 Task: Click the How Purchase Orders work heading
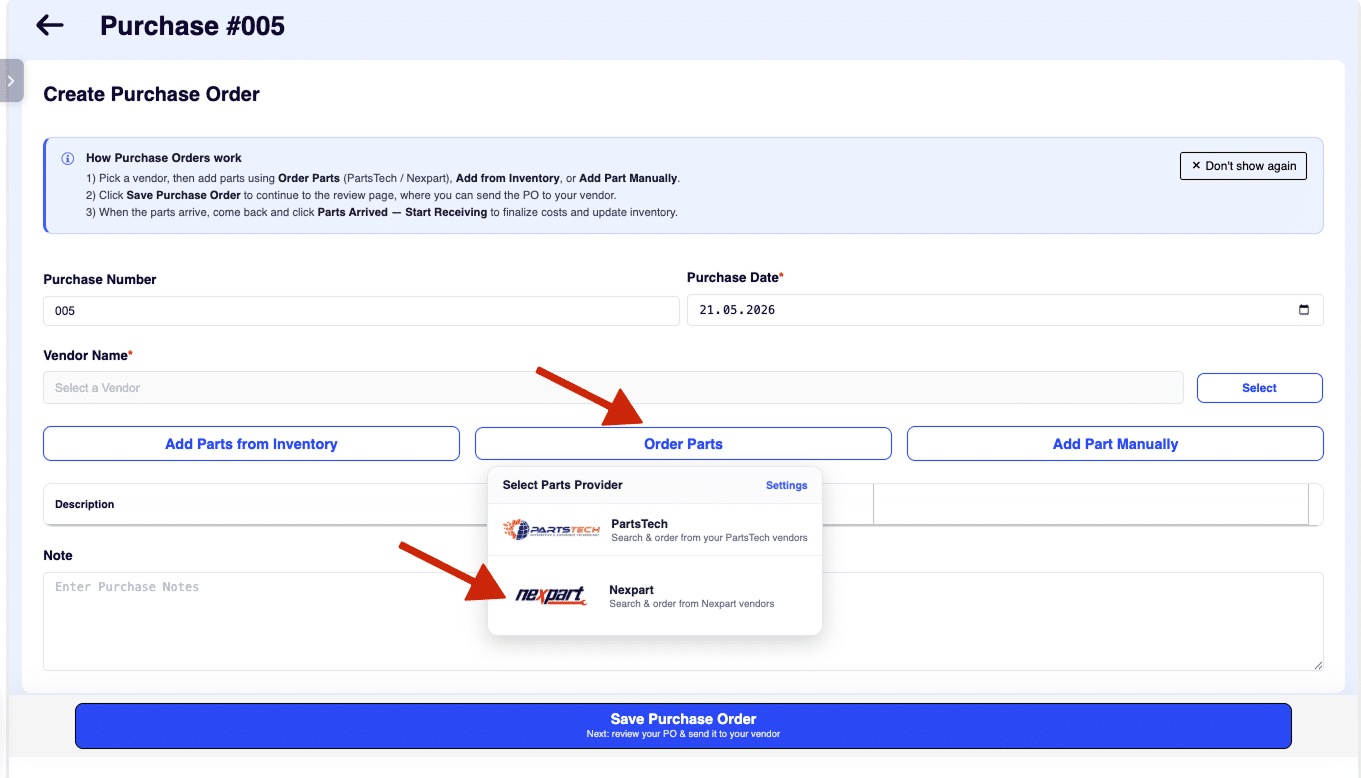pos(164,158)
